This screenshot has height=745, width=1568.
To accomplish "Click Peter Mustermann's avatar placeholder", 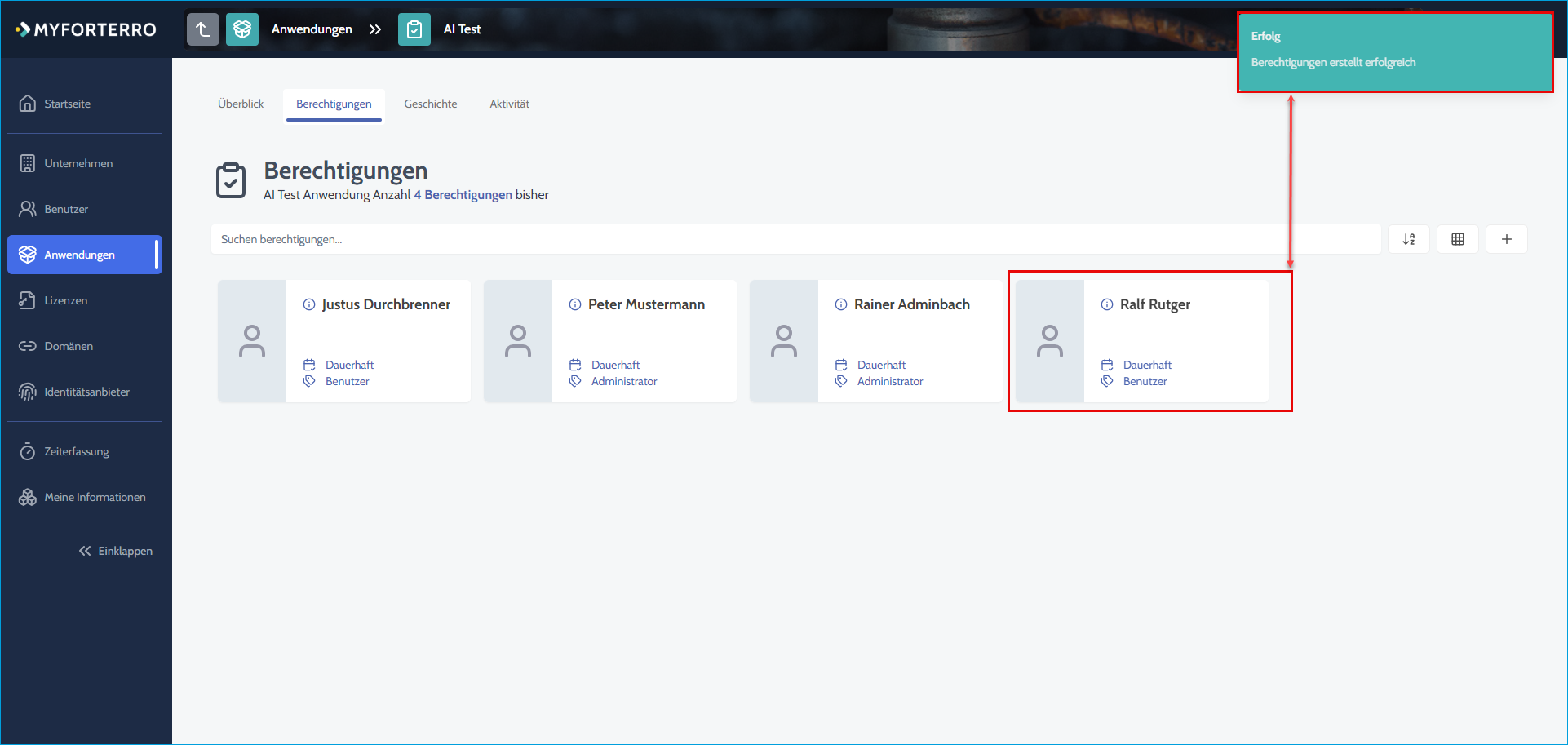I will (x=518, y=341).
